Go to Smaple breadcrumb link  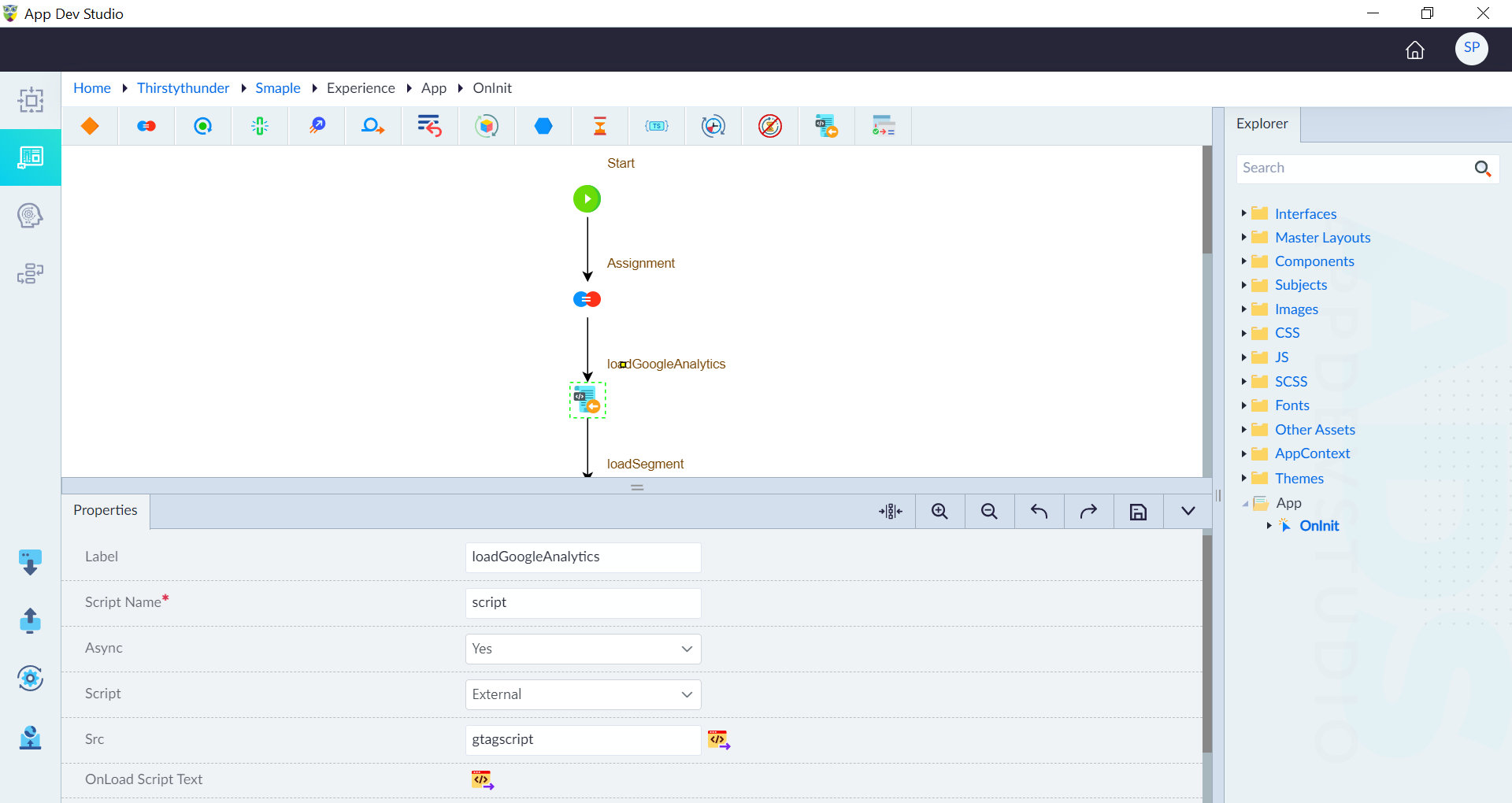point(278,88)
